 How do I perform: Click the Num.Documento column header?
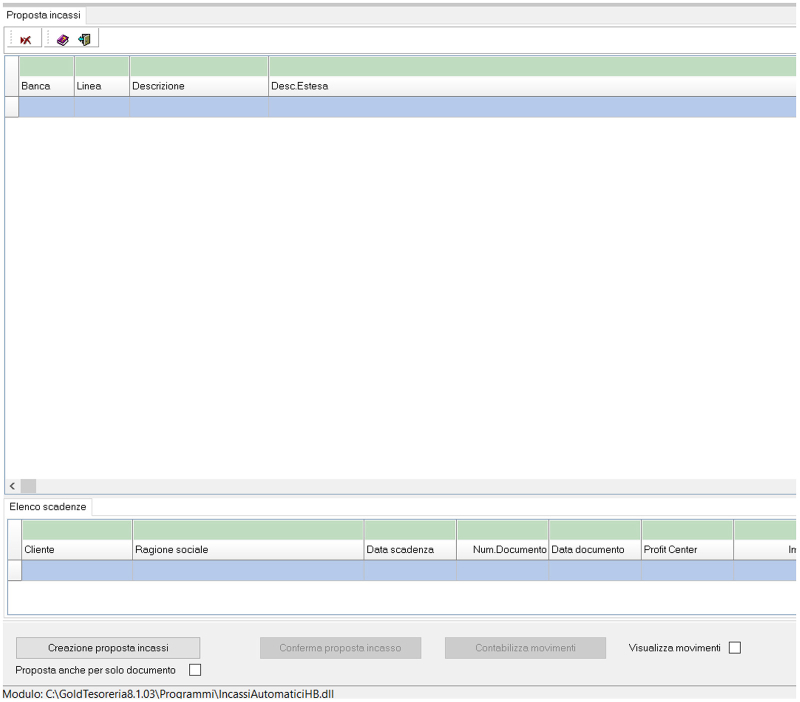click(503, 550)
